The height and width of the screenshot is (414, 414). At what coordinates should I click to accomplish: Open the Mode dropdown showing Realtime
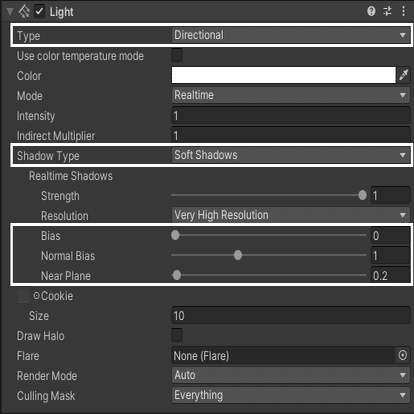click(x=291, y=95)
